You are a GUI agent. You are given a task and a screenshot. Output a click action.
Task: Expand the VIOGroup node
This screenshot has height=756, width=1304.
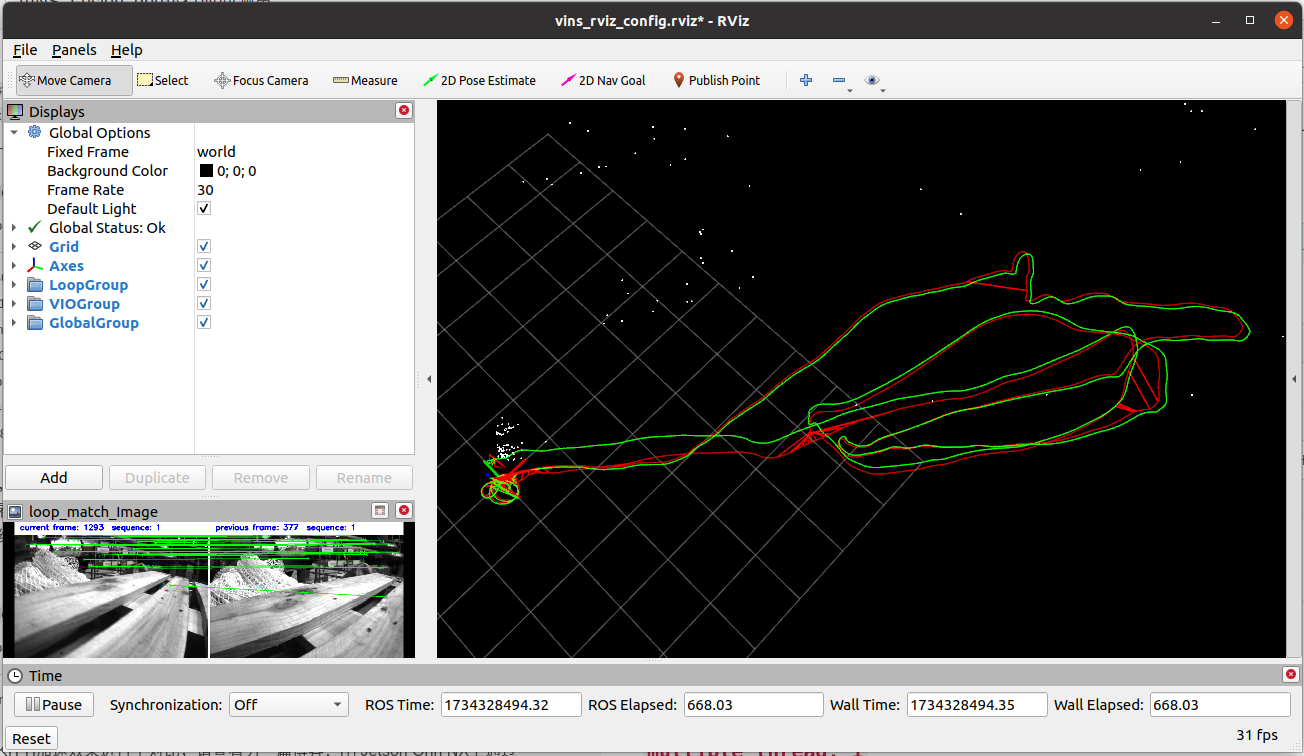[14, 303]
